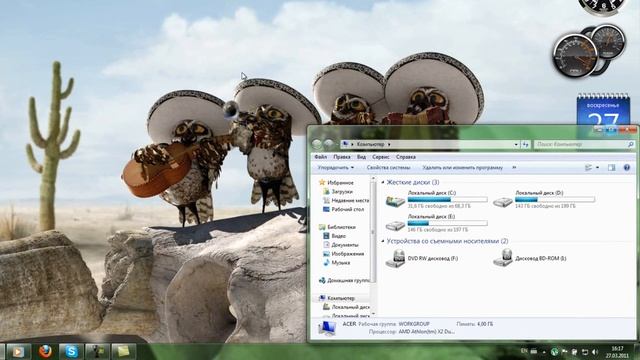Click the drive E: capacity bar
The width and height of the screenshot is (640, 360).
pyautogui.click(x=447, y=223)
